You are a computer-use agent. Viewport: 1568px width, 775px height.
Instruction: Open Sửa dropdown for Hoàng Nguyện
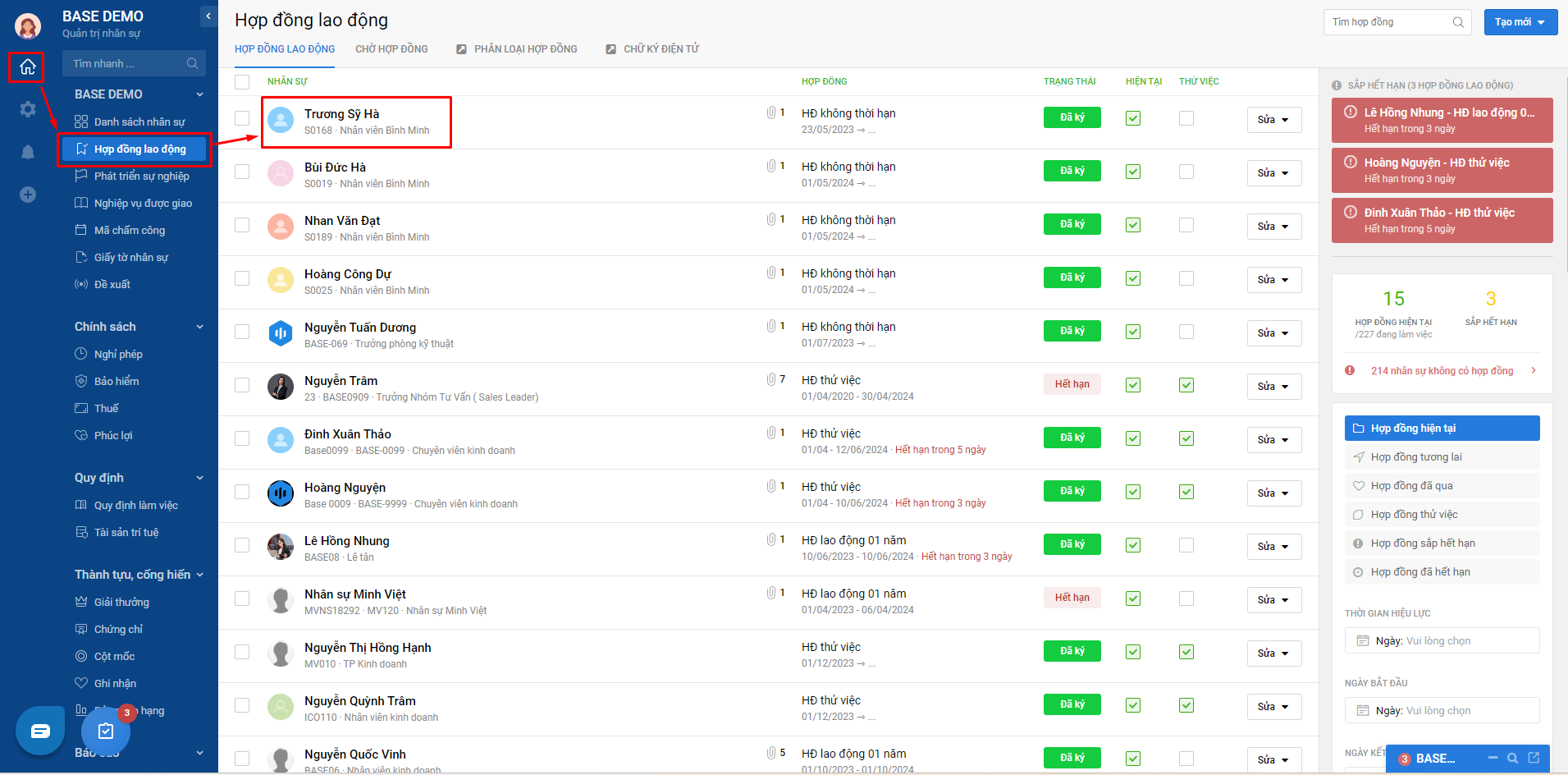coord(1274,493)
